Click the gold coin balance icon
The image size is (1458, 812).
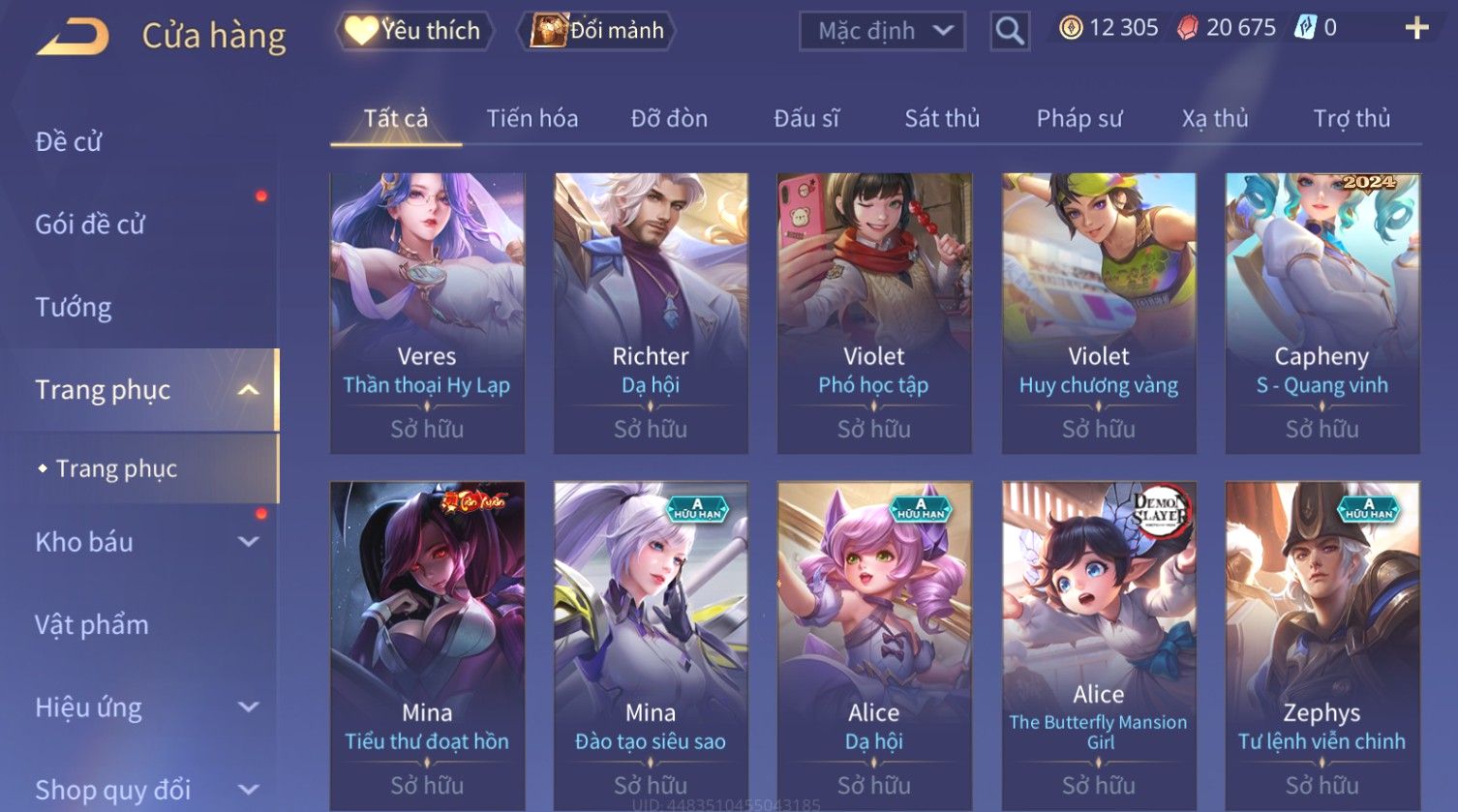[1071, 28]
